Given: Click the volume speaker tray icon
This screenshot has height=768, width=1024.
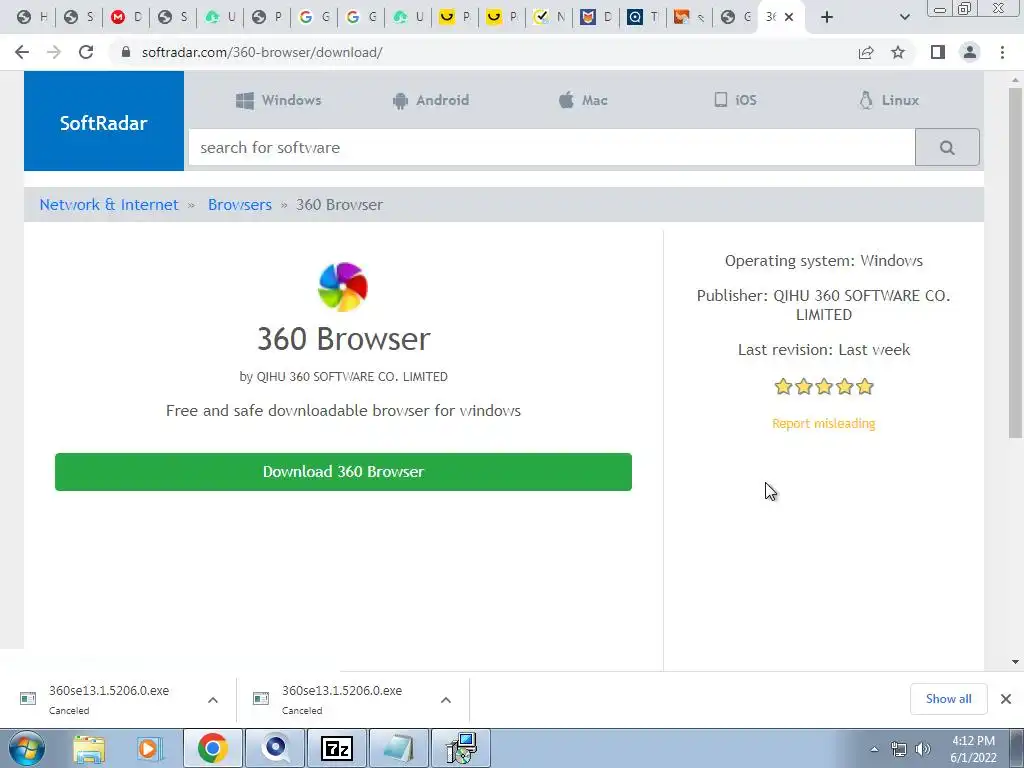Looking at the screenshot, I should tap(923, 749).
